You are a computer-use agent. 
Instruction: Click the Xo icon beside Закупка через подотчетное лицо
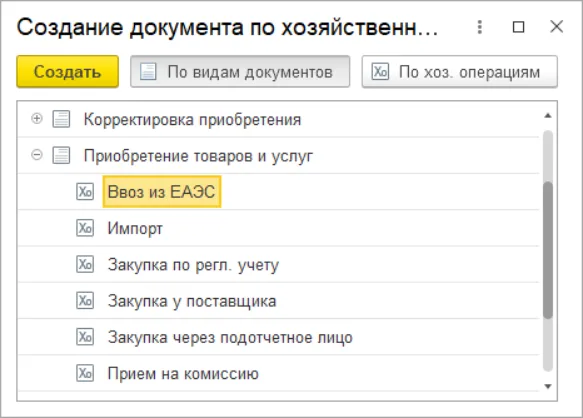click(85, 337)
